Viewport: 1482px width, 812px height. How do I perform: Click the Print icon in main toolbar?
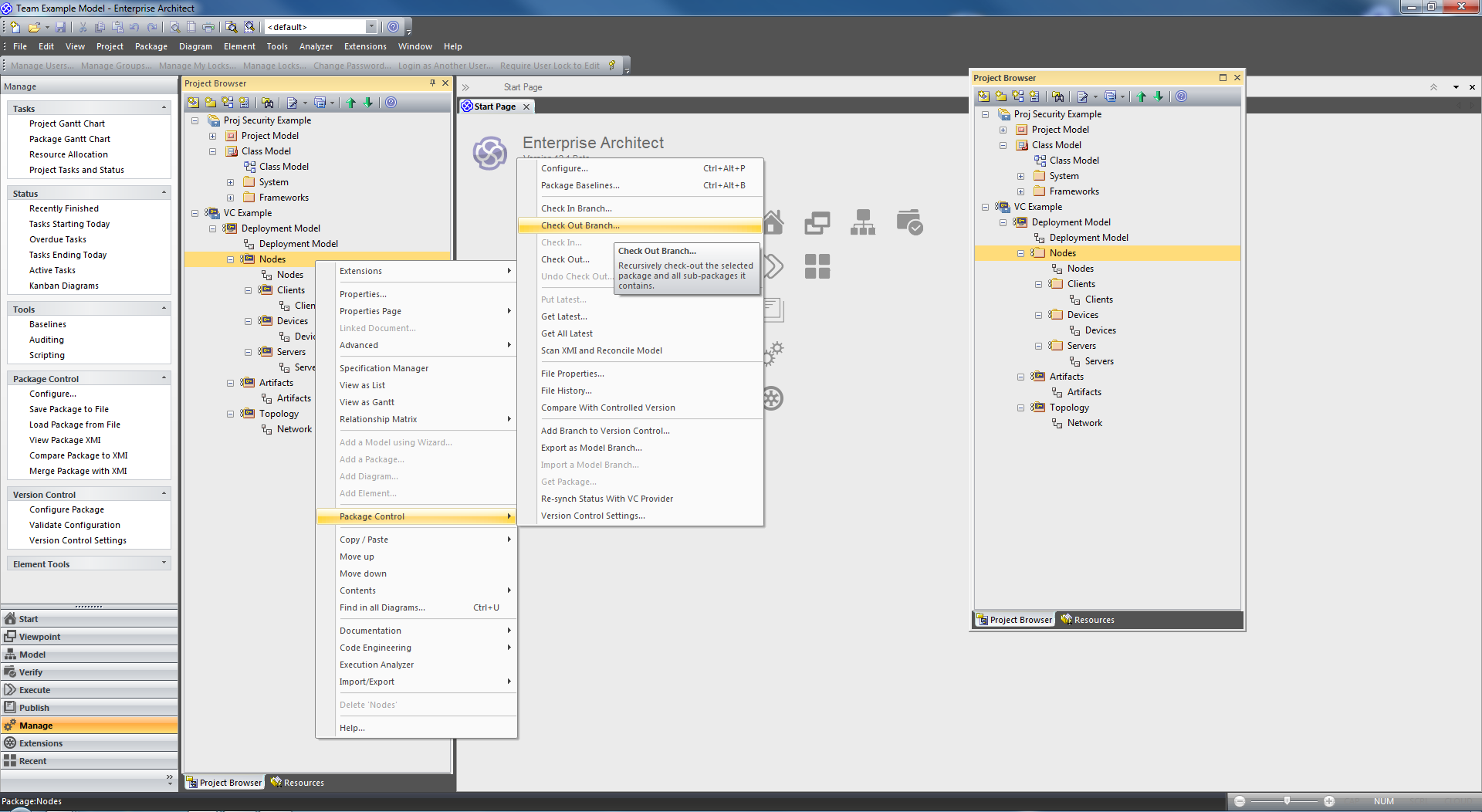[x=208, y=27]
